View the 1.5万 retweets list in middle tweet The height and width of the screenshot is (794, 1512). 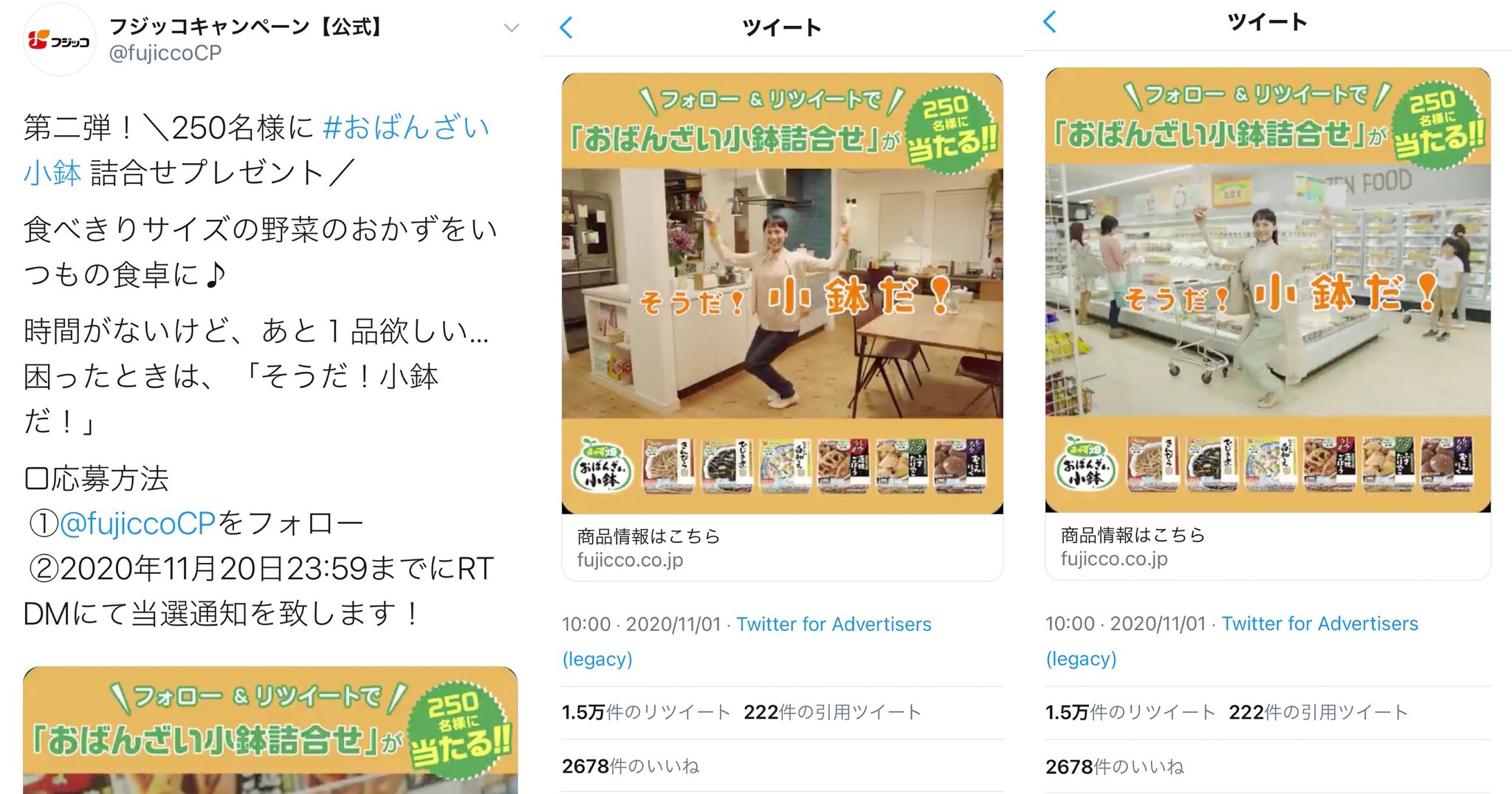(x=646, y=712)
